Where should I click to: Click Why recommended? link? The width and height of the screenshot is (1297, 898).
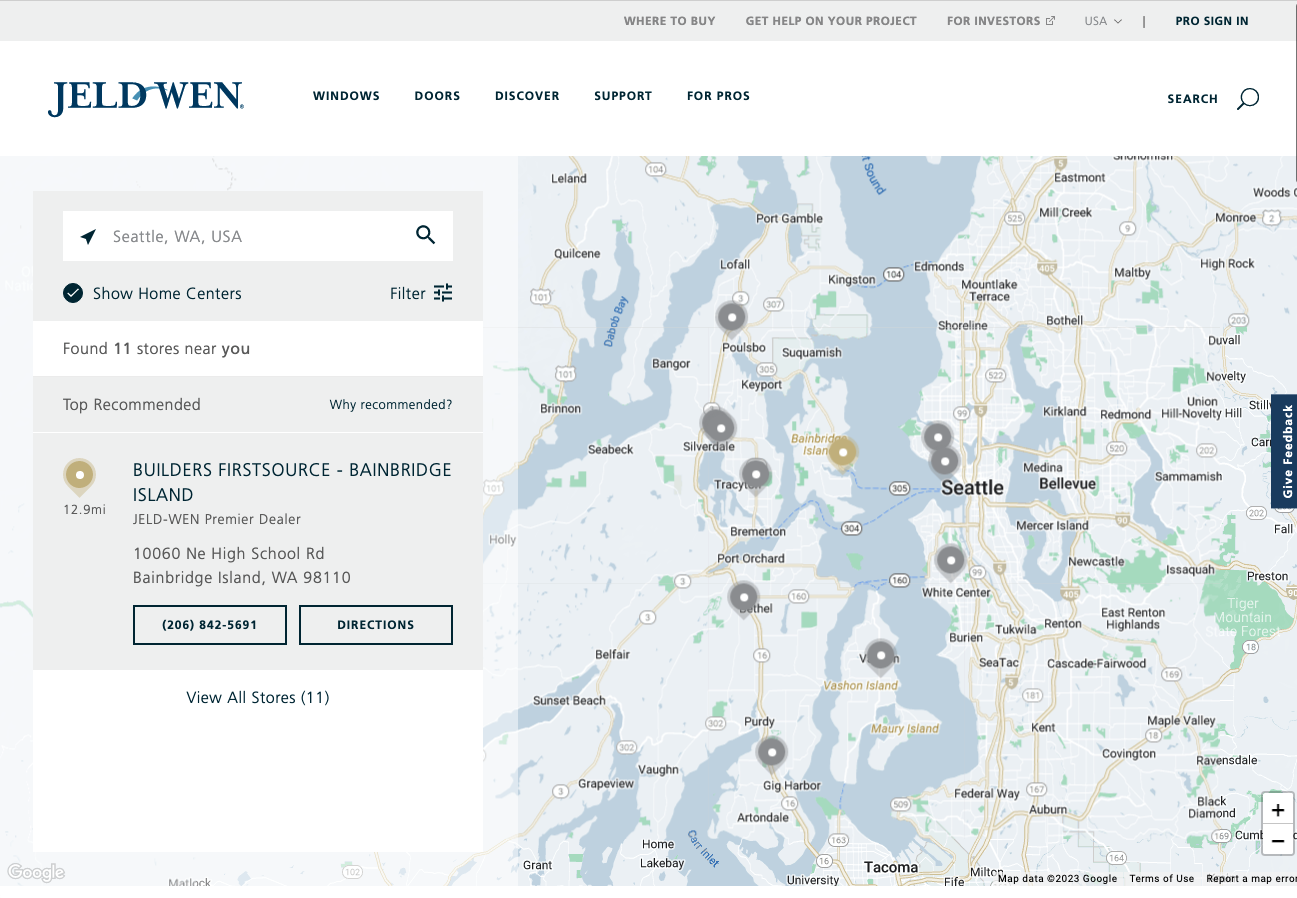click(391, 405)
